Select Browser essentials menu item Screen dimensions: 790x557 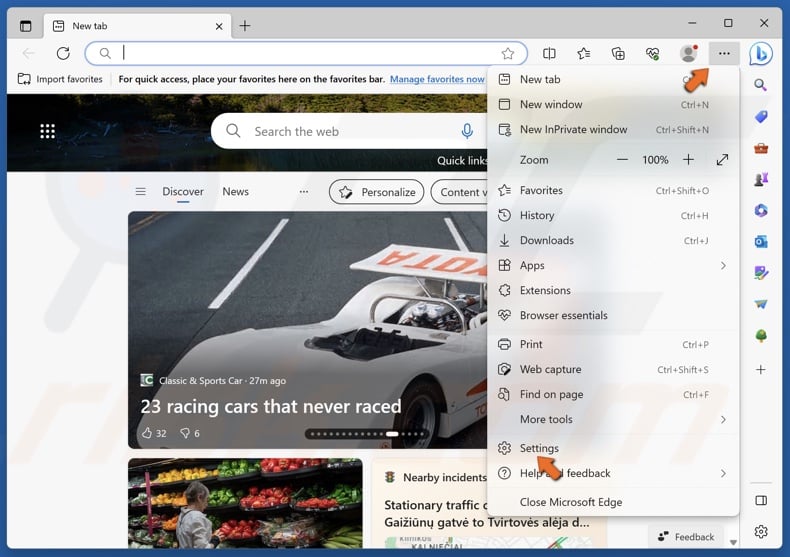[x=613, y=316]
